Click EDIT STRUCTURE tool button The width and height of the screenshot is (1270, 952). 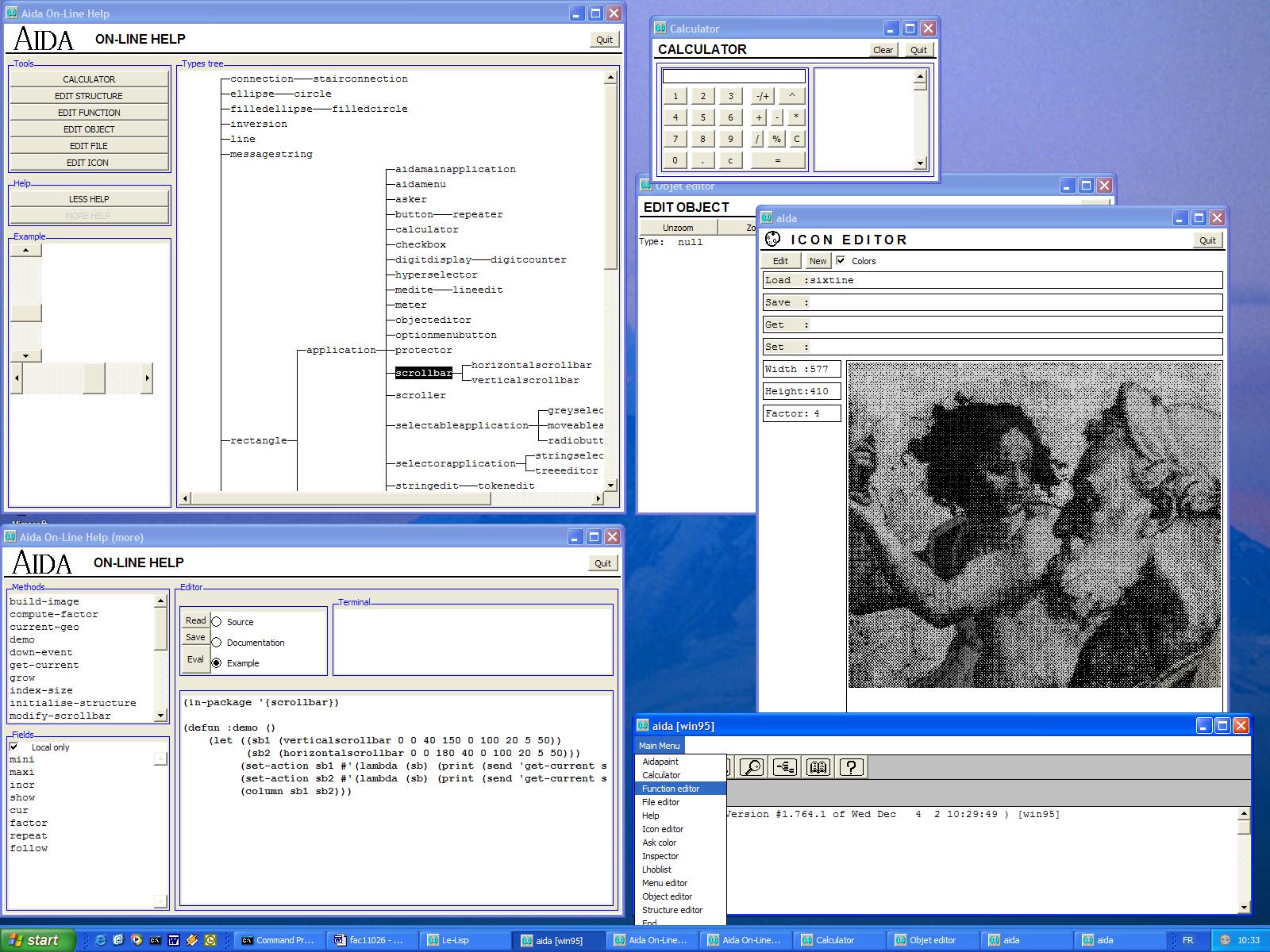coord(89,96)
